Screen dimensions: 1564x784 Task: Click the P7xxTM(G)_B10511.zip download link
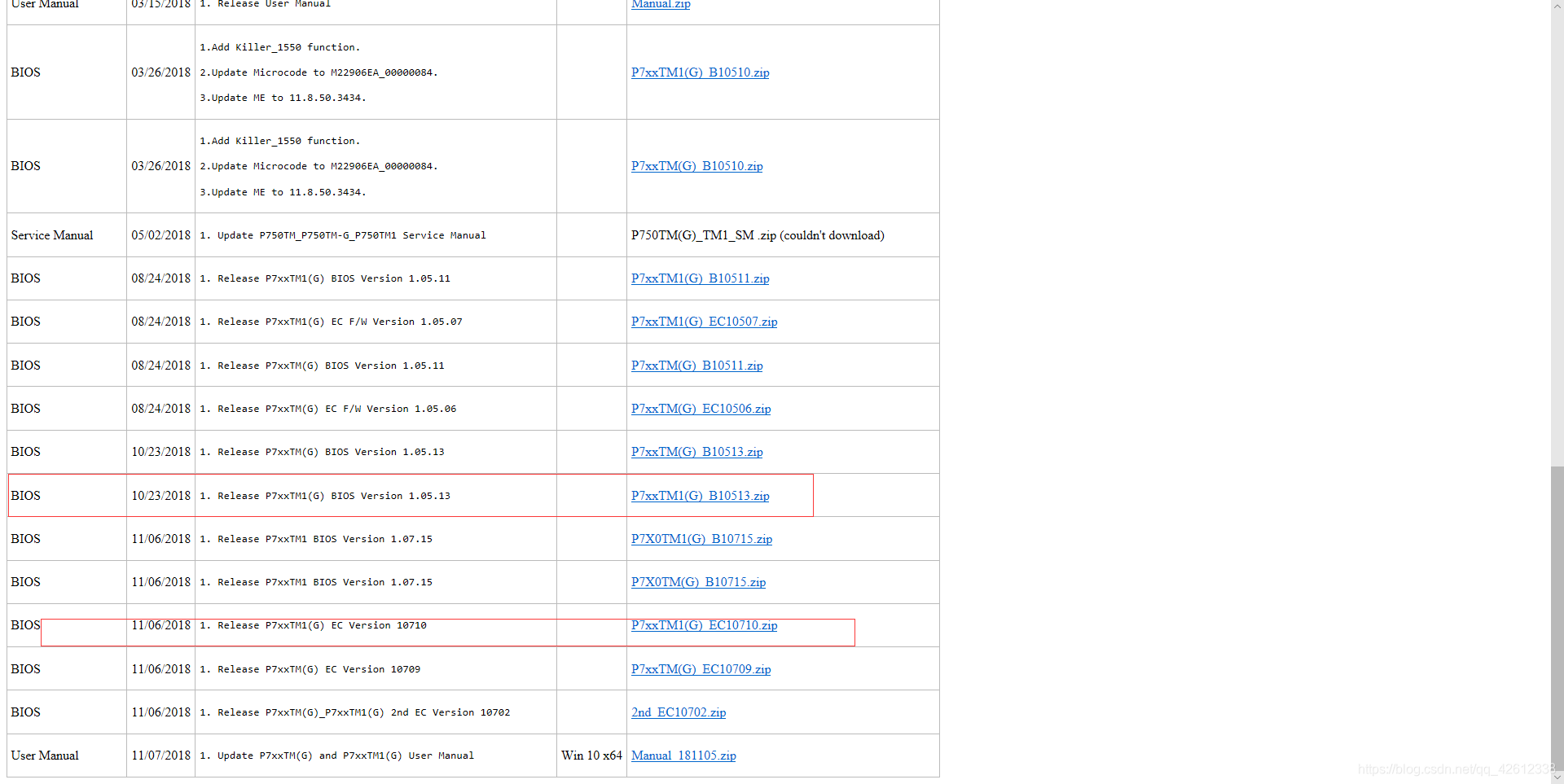pyautogui.click(x=696, y=366)
